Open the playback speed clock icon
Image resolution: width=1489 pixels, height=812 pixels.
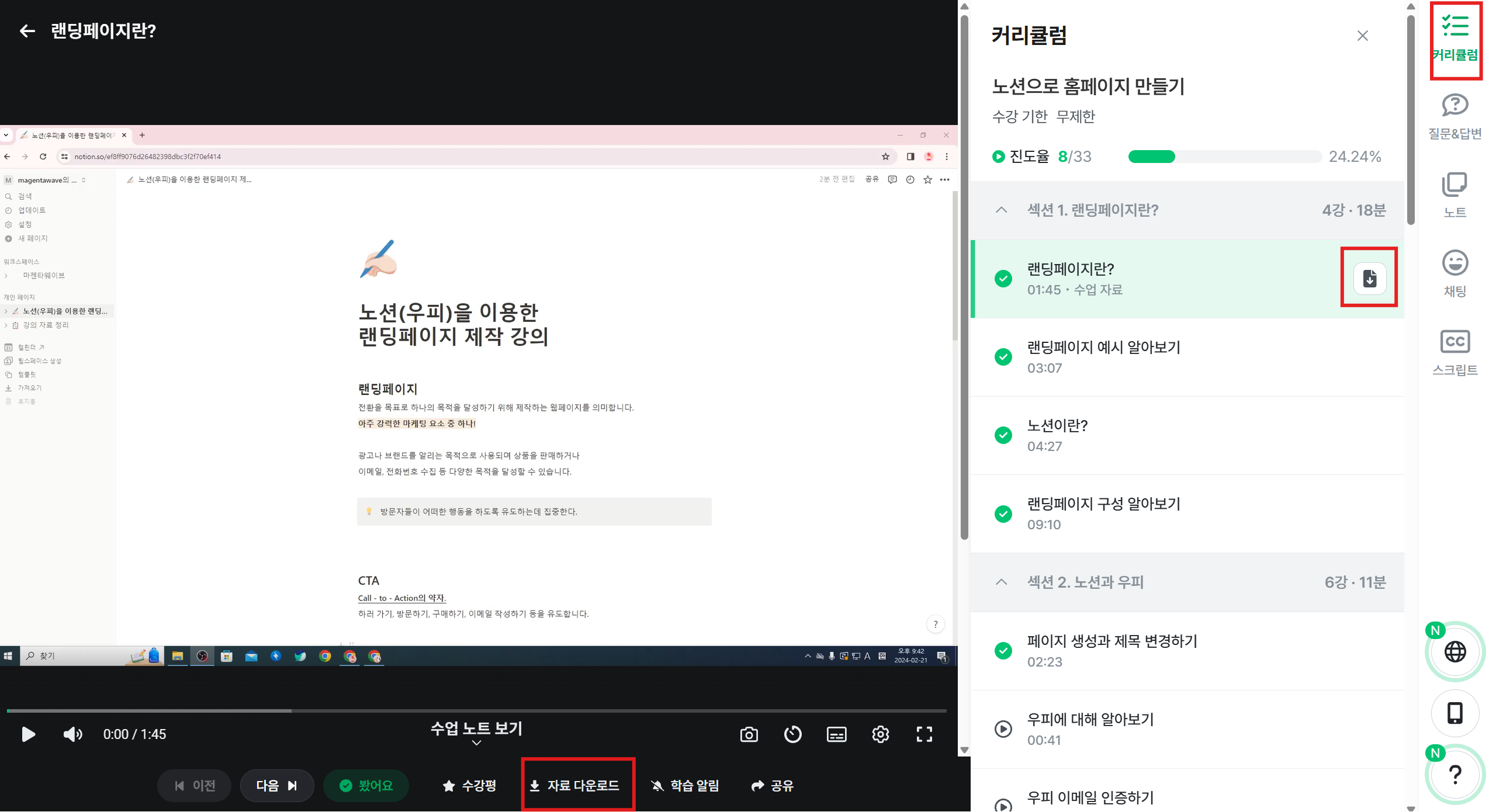coord(792,734)
